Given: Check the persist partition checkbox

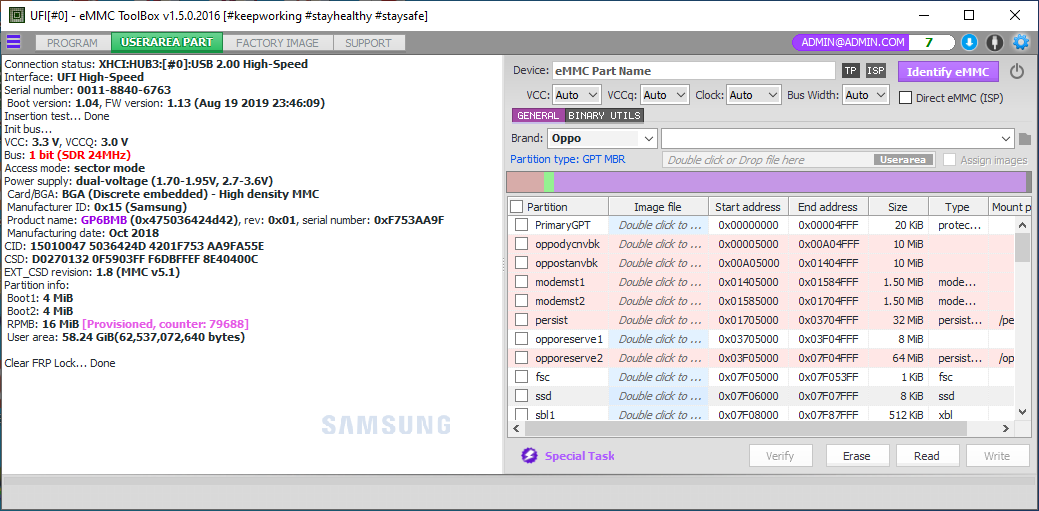Looking at the screenshot, I should pyautogui.click(x=521, y=320).
